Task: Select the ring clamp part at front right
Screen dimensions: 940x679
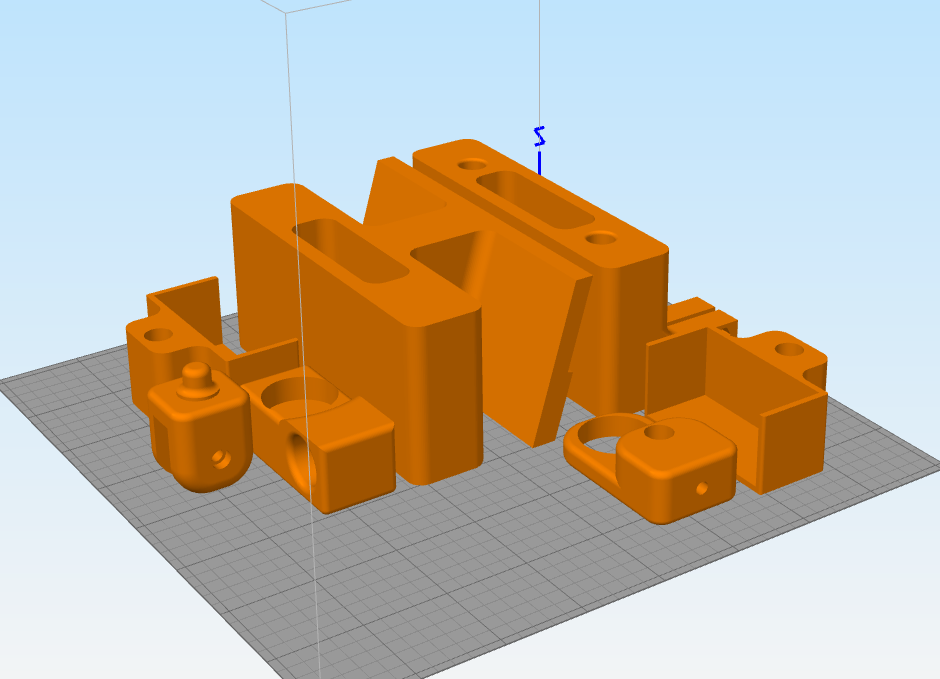Action: (x=650, y=468)
